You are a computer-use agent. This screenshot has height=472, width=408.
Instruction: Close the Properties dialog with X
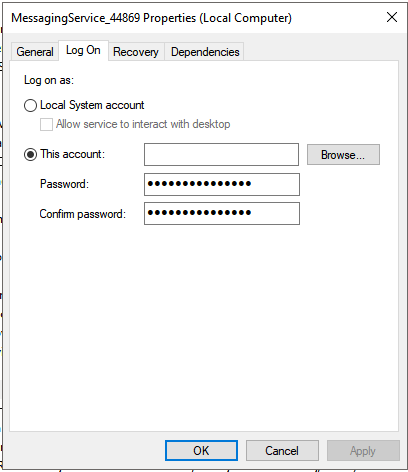coord(392,17)
